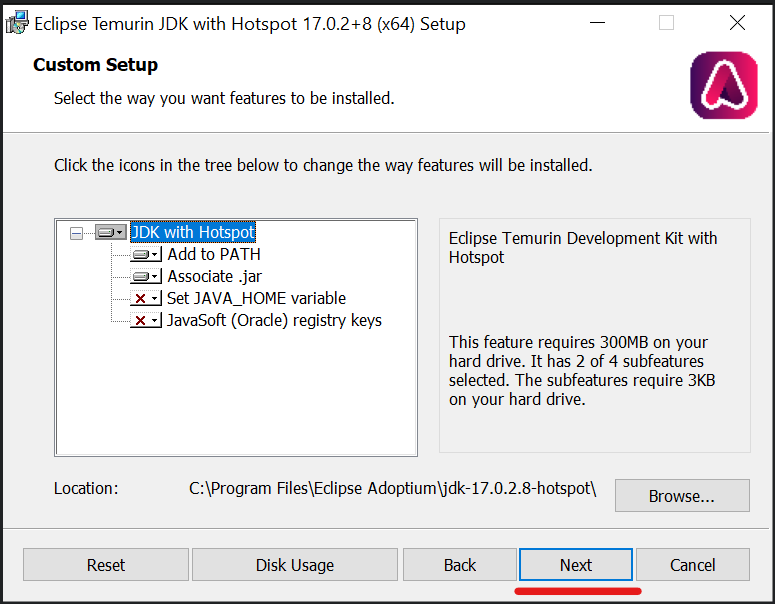This screenshot has height=604, width=775.
Task: Select the JDK with Hotspot tree item
Action: pos(193,232)
